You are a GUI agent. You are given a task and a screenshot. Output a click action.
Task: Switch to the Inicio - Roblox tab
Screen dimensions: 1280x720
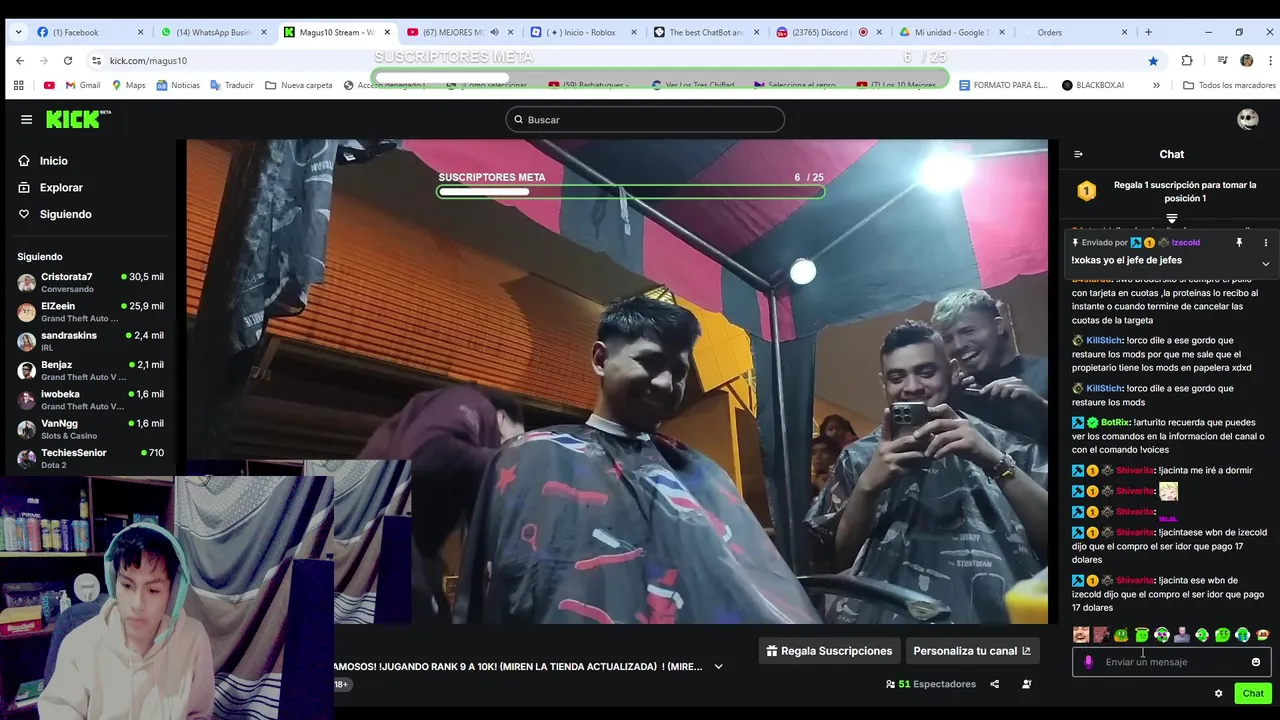pyautogui.click(x=581, y=32)
